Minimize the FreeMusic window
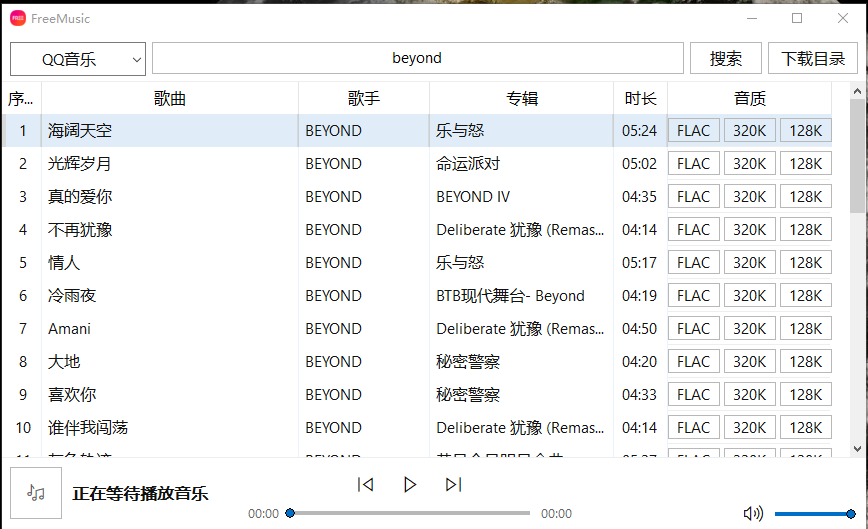868x529 pixels. click(x=752, y=18)
